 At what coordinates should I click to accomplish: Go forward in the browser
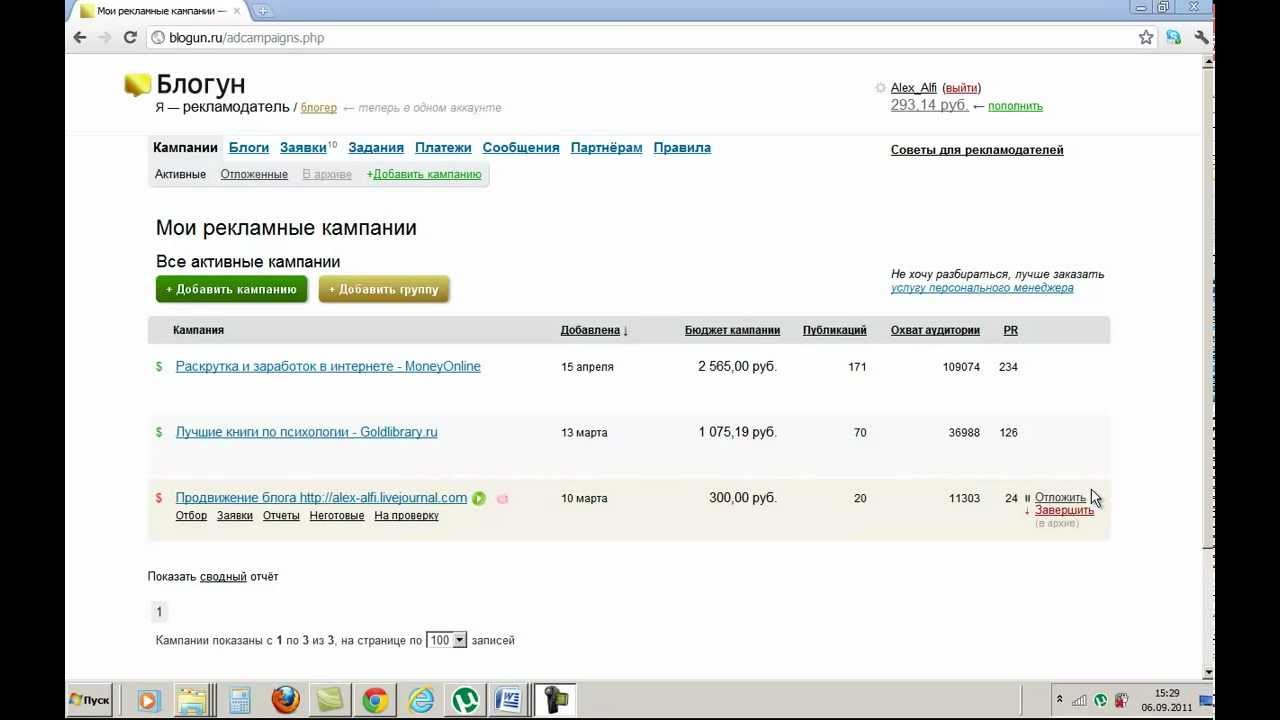[105, 37]
